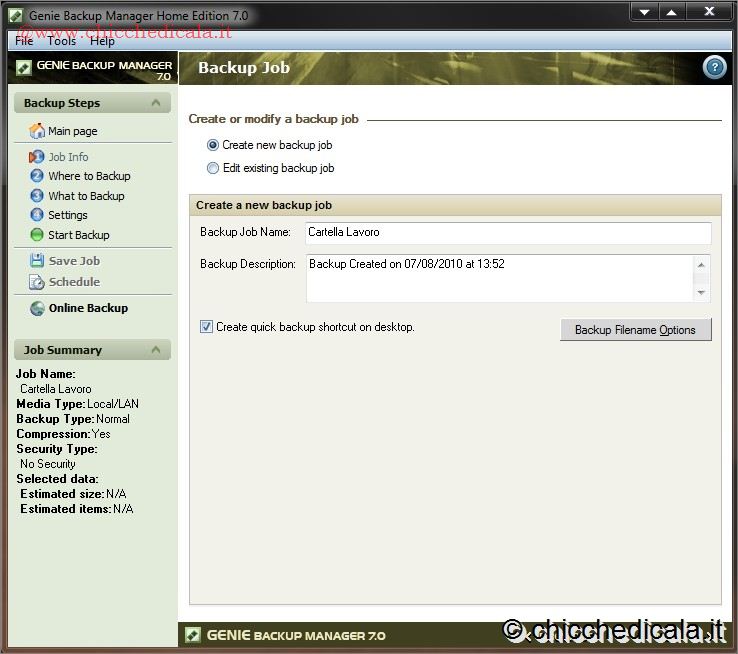Viewport: 738px width, 654px height.
Task: Click inside the Backup Job Name field
Action: (x=506, y=232)
